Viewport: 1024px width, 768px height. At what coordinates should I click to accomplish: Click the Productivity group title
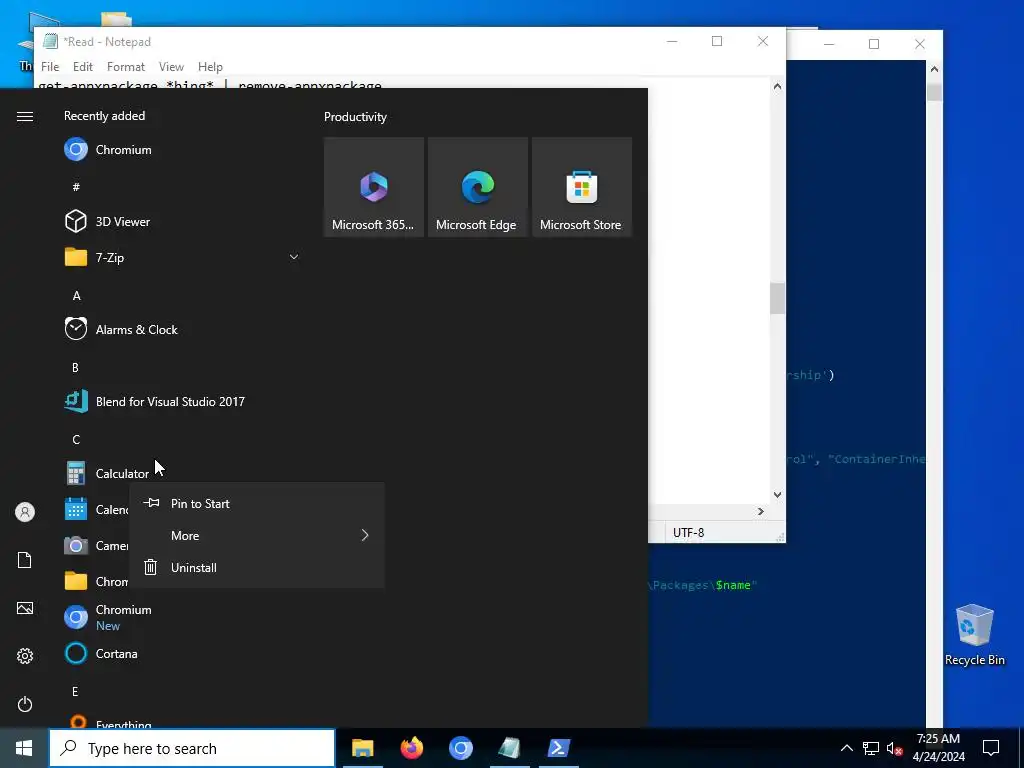click(355, 117)
